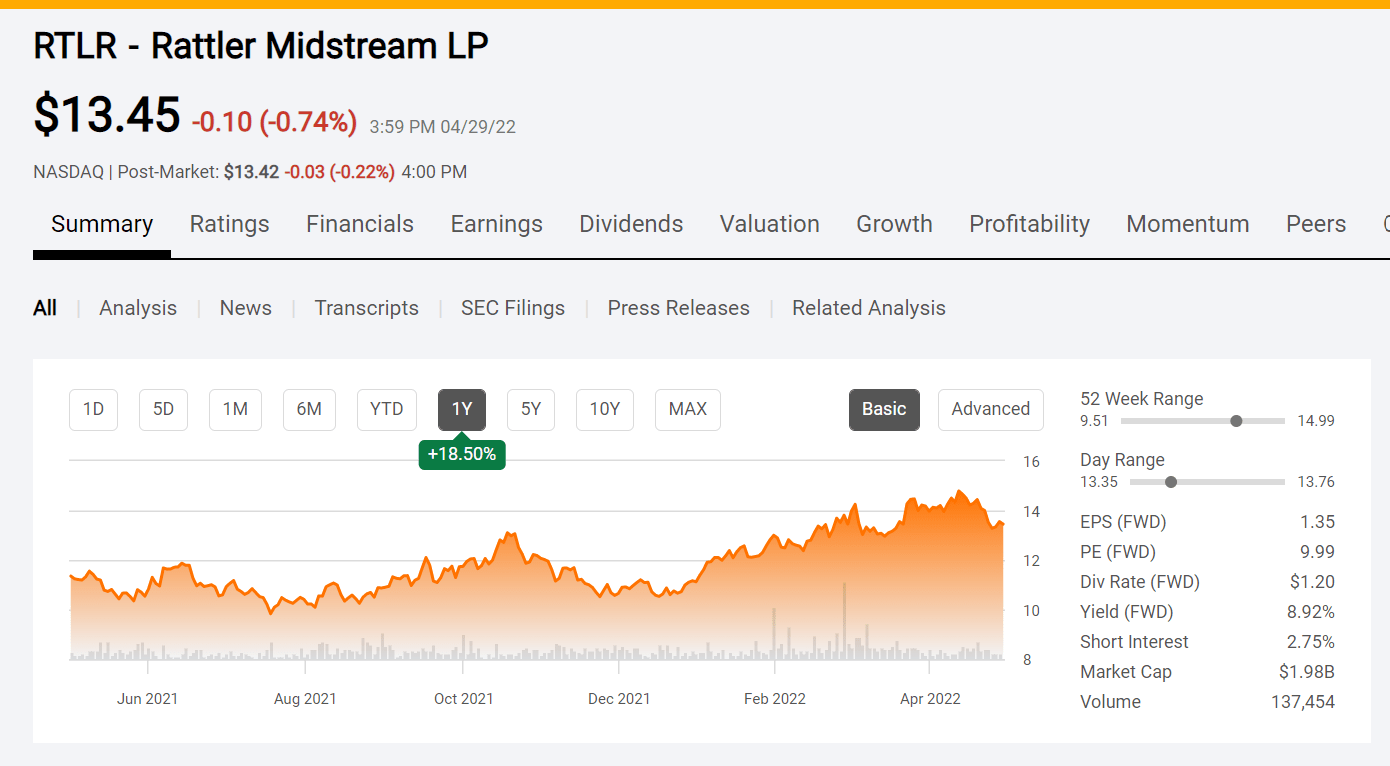Select the YTD chart range
This screenshot has width=1390, height=766.
(386, 409)
